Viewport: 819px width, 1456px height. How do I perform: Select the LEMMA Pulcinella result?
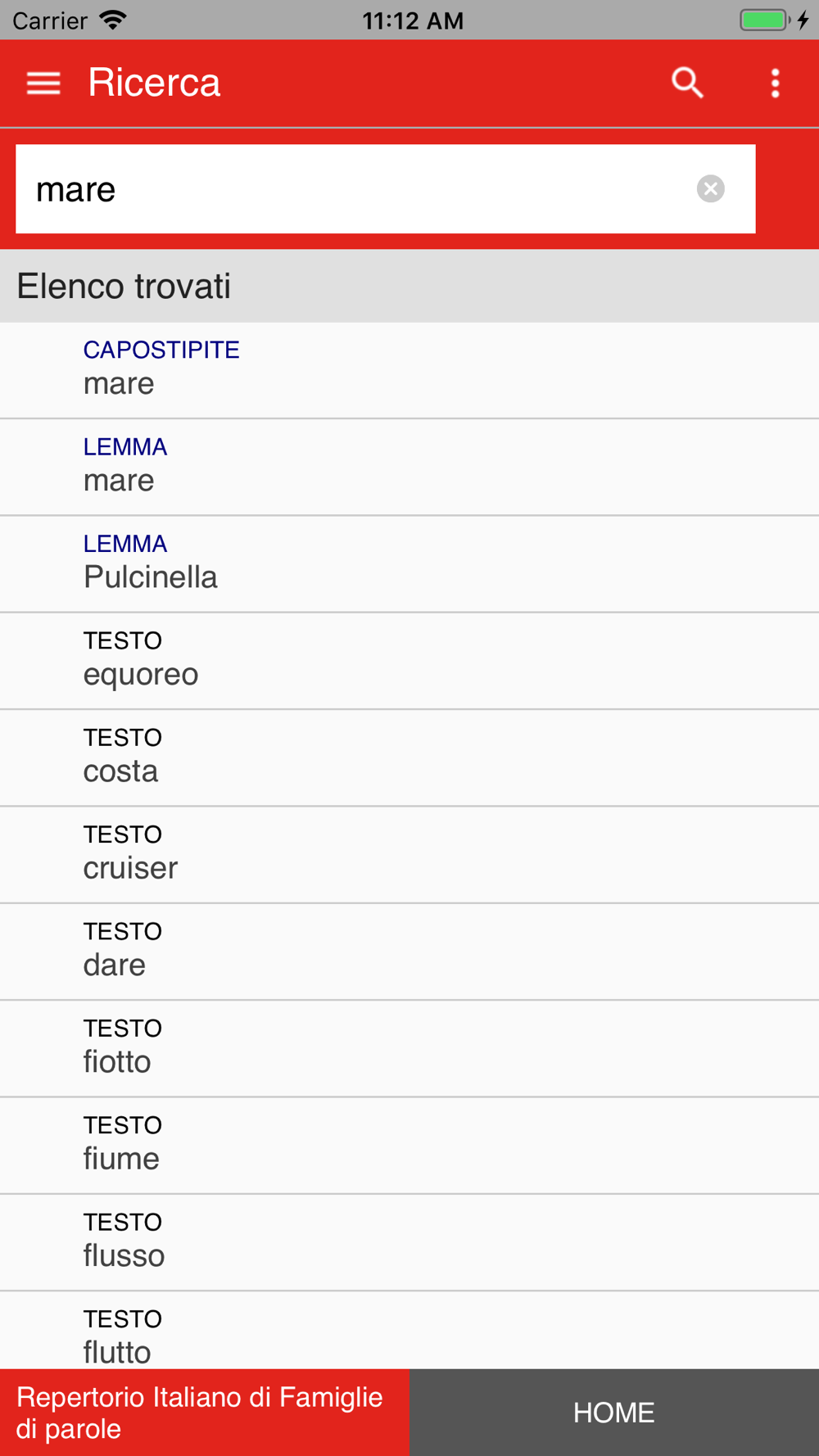pos(409,563)
